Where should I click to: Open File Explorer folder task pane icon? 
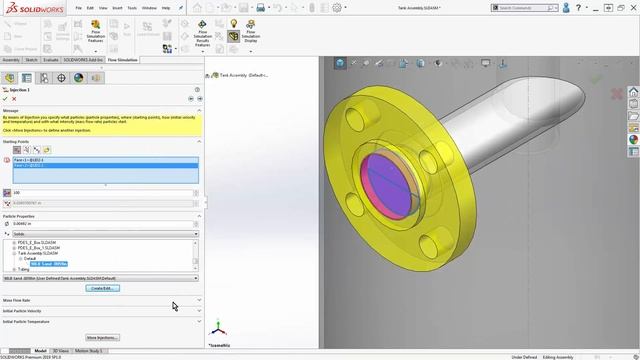tap(633, 116)
